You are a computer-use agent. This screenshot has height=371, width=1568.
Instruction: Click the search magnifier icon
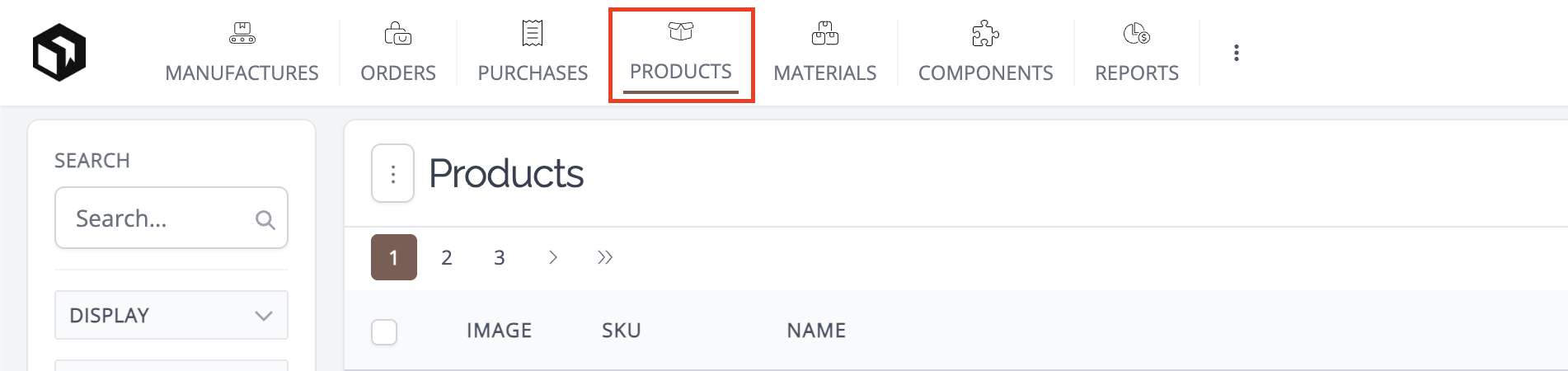tap(265, 219)
